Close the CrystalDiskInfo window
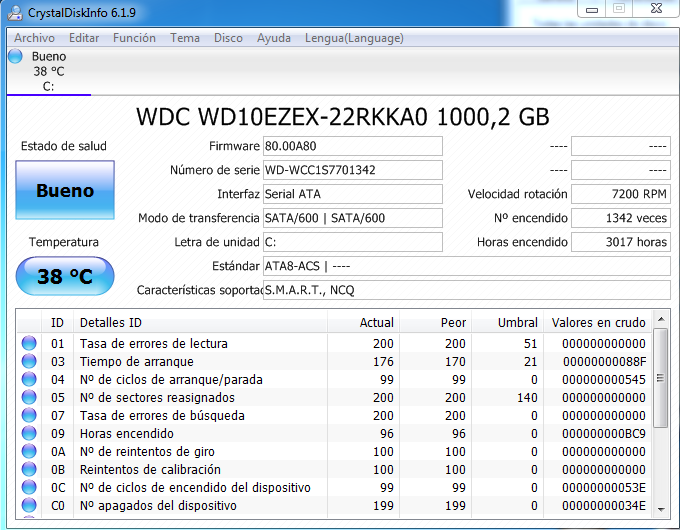This screenshot has height=530, width=680. click(x=656, y=9)
